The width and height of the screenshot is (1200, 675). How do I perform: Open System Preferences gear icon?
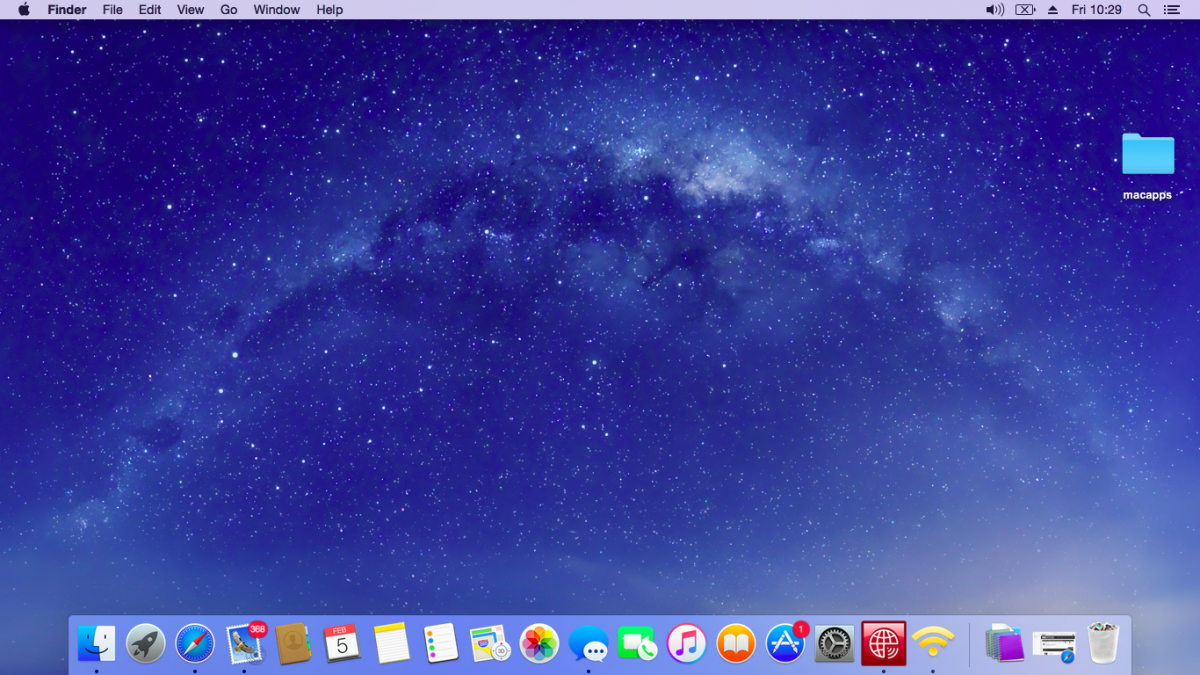pos(834,643)
